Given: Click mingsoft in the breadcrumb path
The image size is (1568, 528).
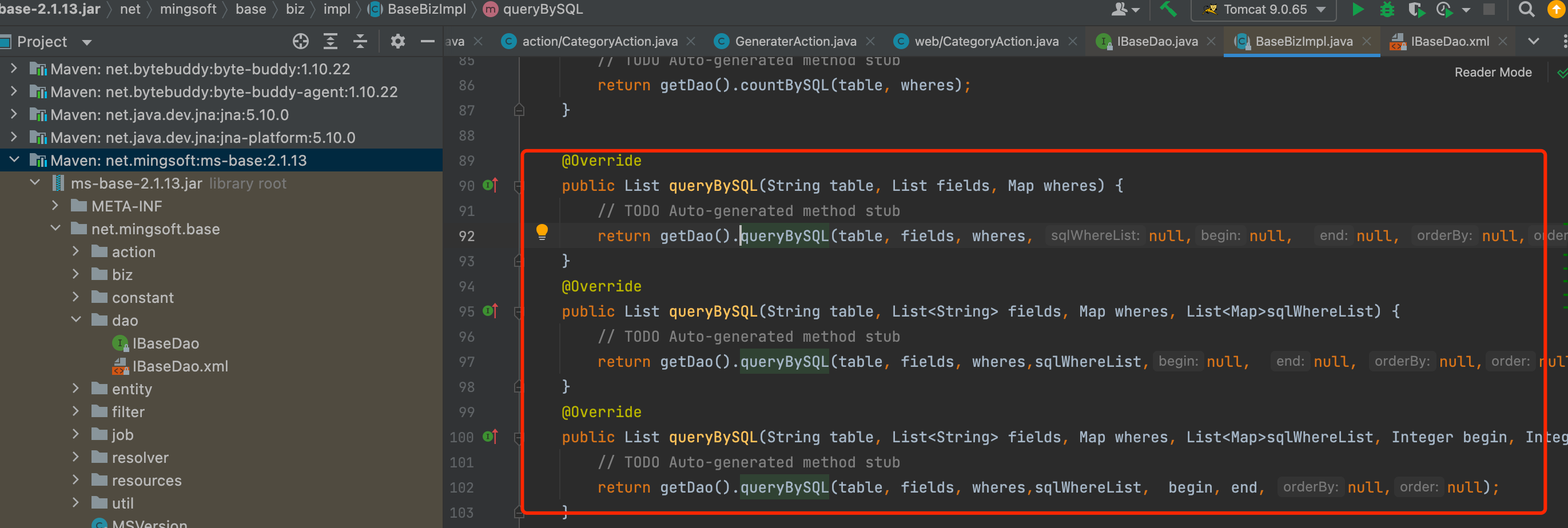Looking at the screenshot, I should [188, 9].
